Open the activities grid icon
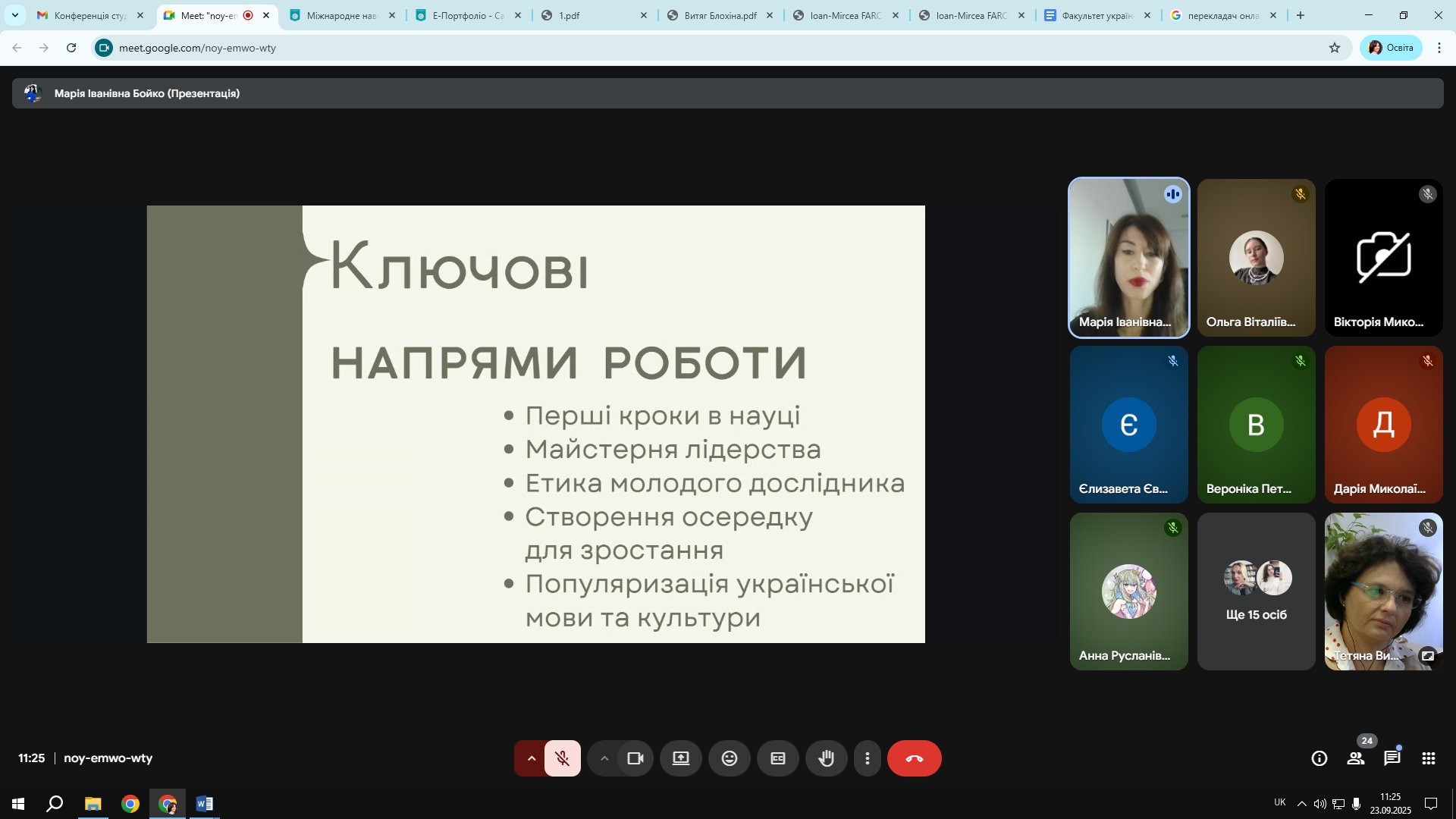This screenshot has width=1456, height=819. pyautogui.click(x=1428, y=758)
